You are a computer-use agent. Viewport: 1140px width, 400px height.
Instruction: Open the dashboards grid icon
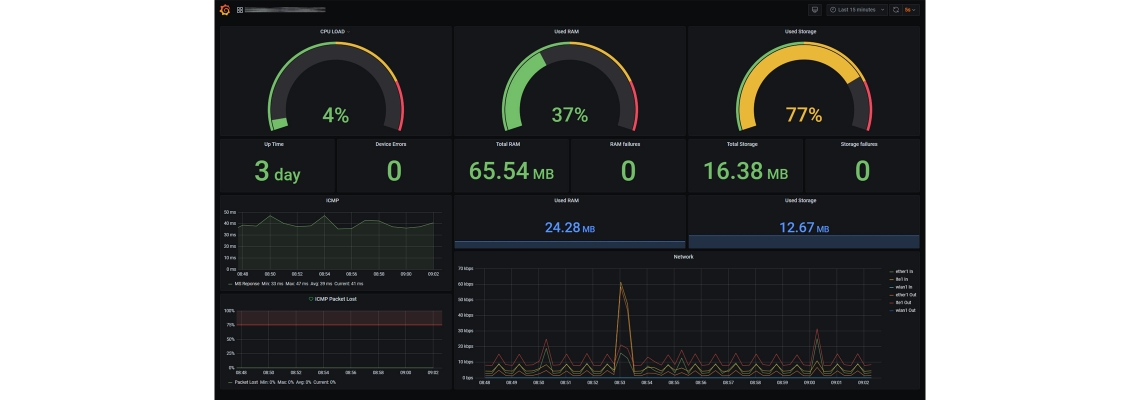tap(240, 10)
